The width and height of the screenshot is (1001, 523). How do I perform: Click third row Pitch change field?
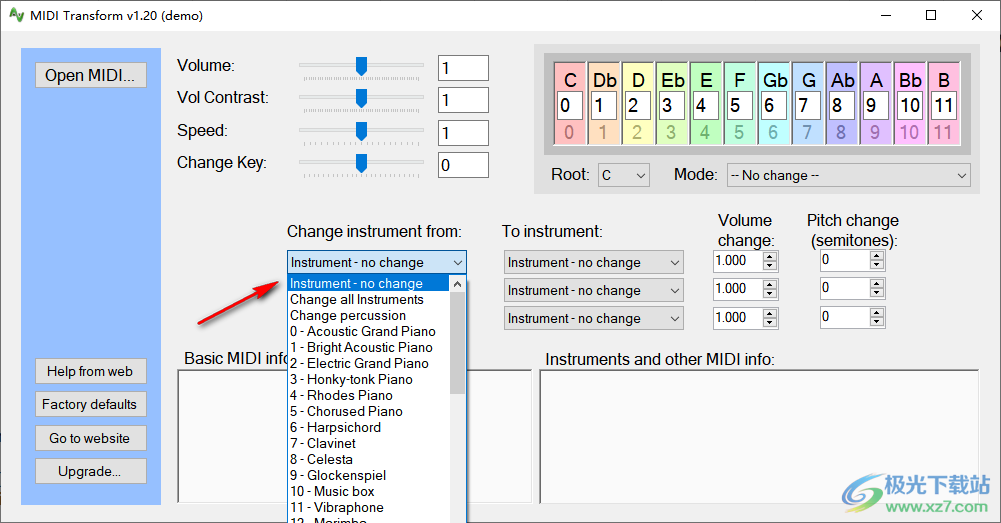tap(845, 317)
